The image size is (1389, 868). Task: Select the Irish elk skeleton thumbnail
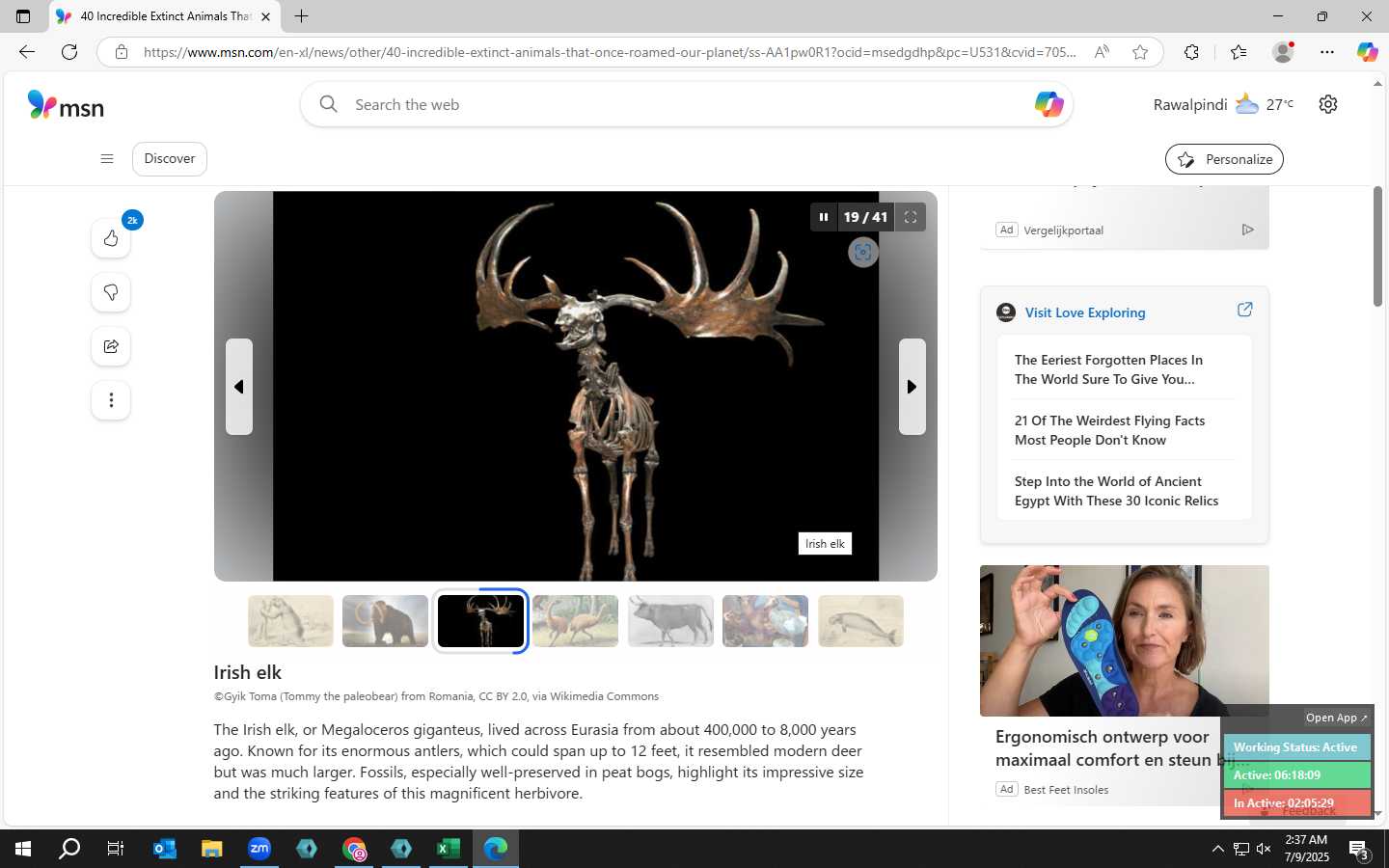coord(480,621)
